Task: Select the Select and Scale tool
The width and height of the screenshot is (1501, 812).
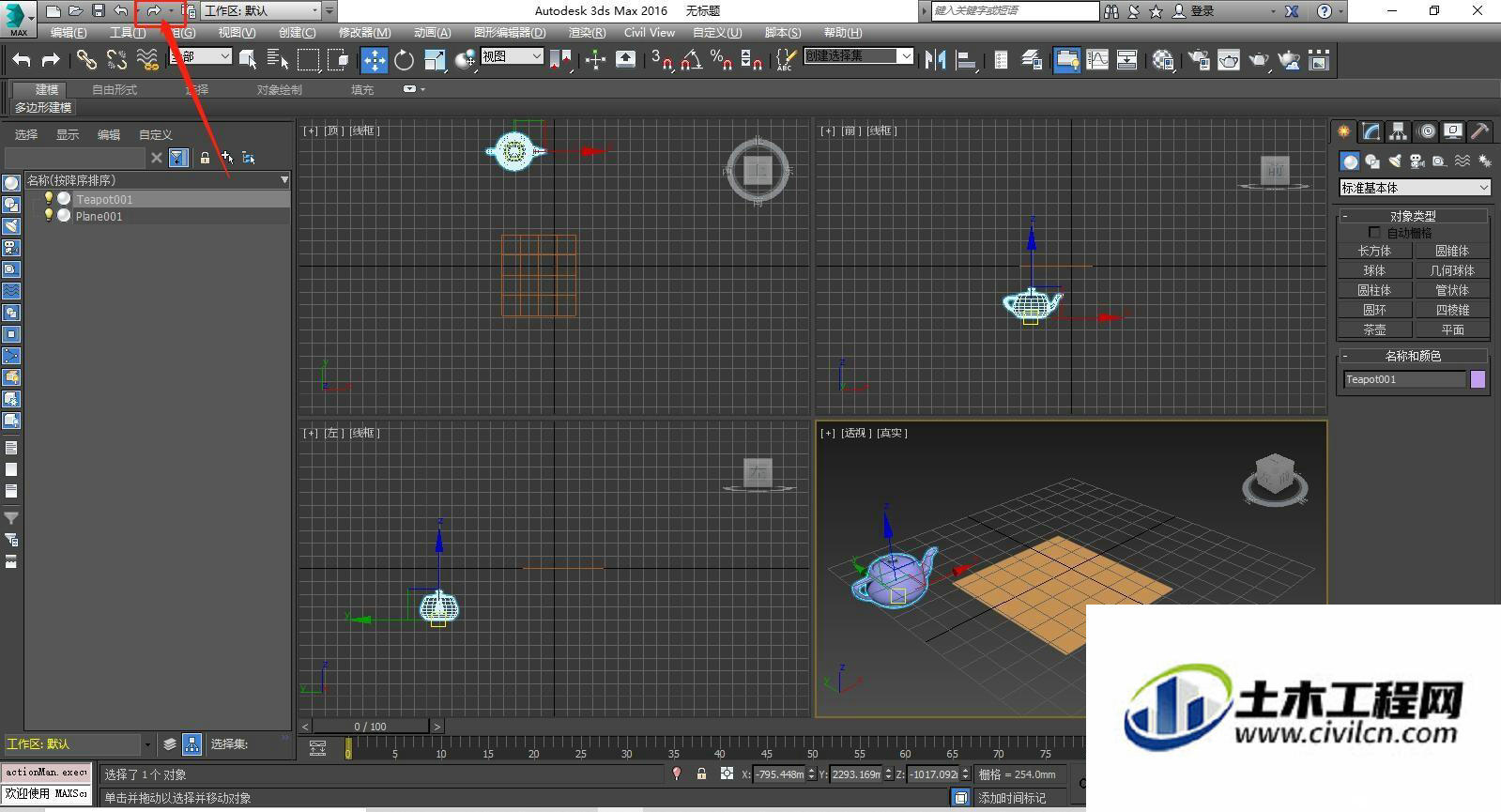Action: click(x=435, y=60)
